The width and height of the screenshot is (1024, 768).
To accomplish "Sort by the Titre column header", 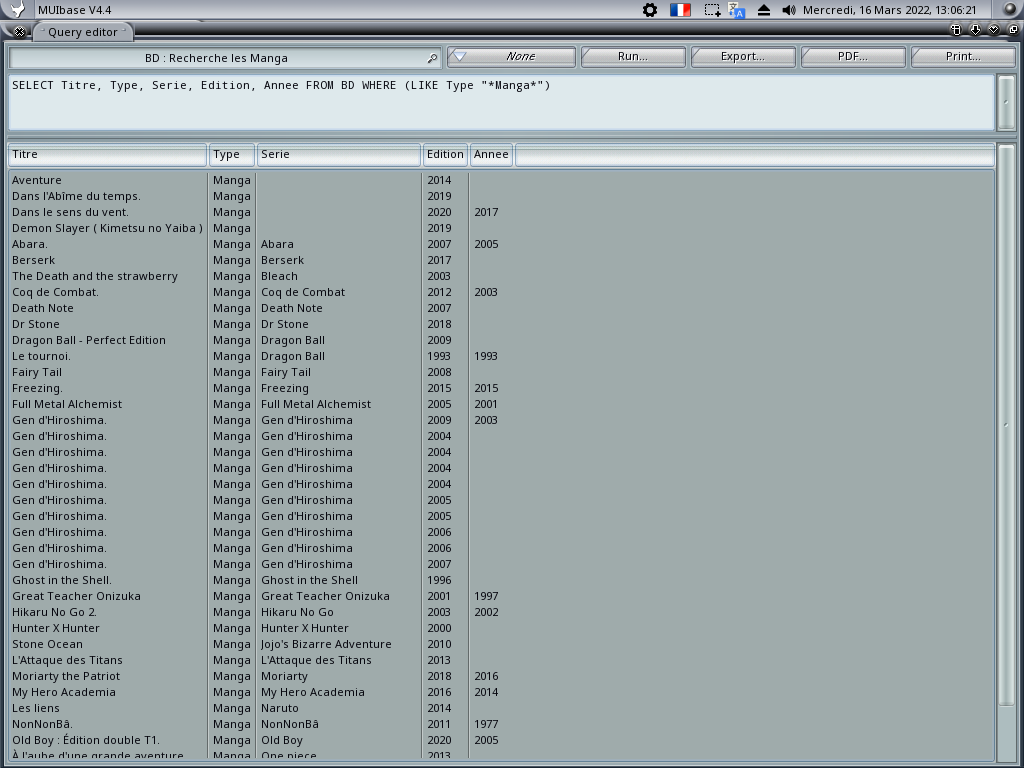I will (x=107, y=155).
